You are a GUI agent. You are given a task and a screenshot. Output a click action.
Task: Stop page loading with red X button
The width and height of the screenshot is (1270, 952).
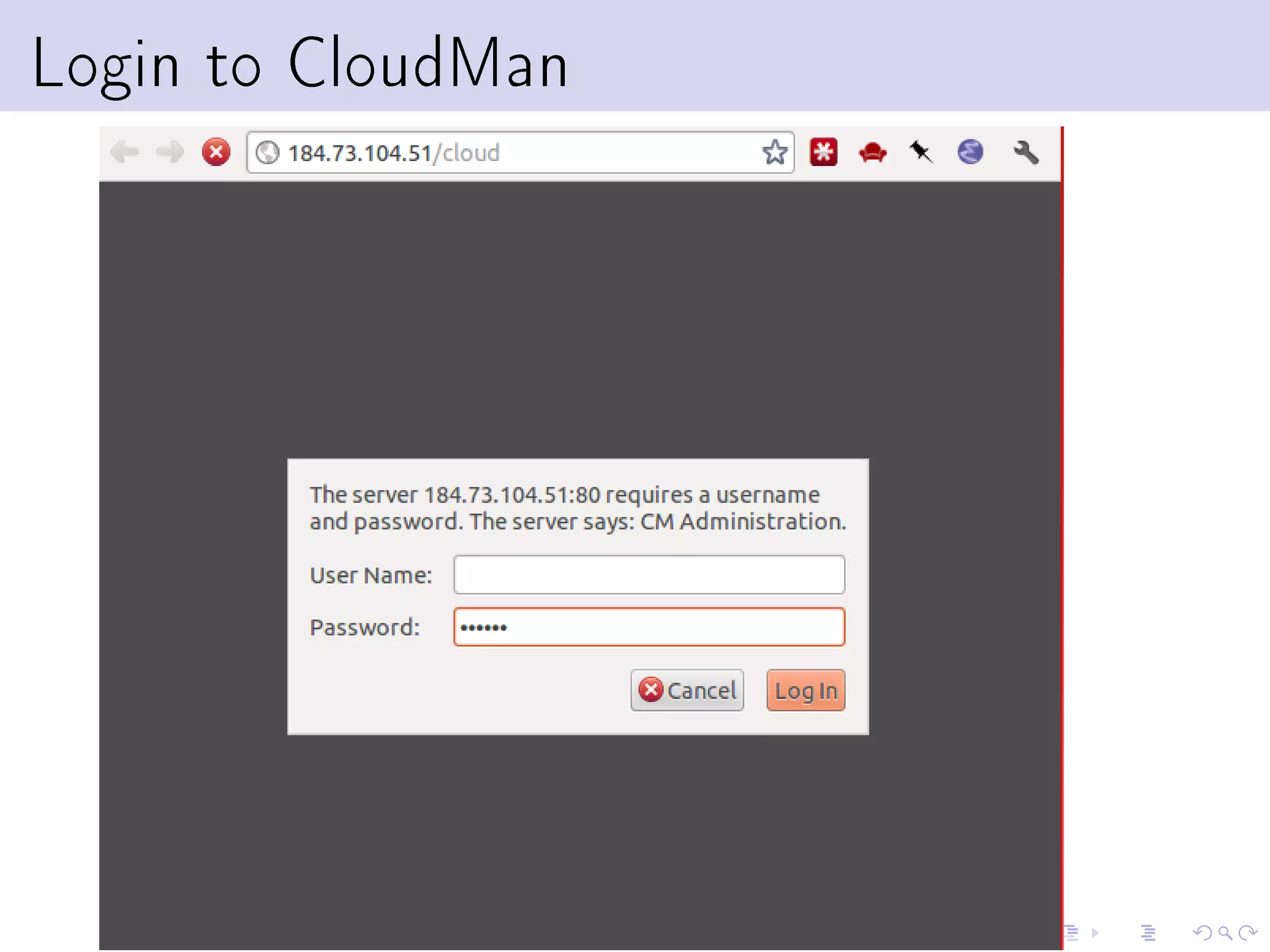(x=216, y=152)
